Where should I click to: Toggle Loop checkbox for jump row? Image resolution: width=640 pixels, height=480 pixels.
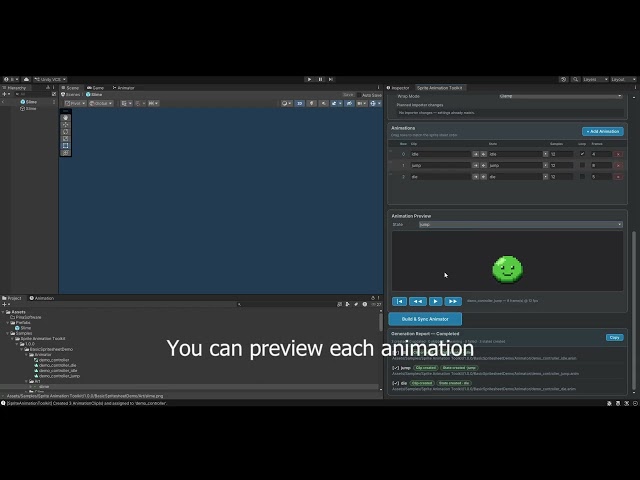coord(582,165)
